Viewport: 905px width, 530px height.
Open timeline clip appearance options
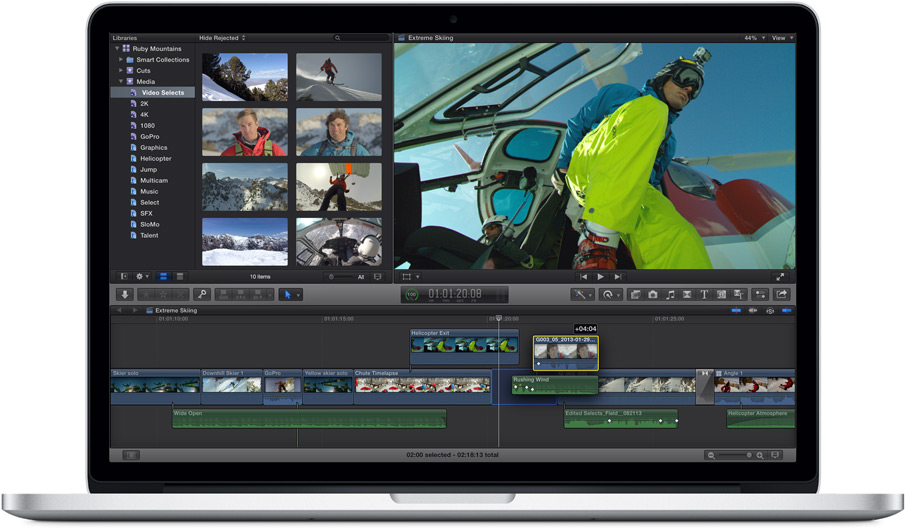(775, 455)
